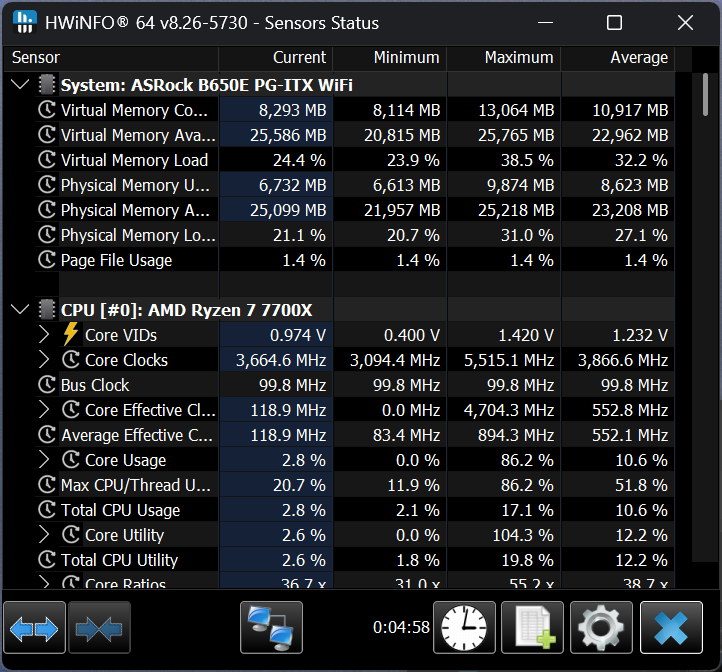Click the clock icon of Core Effective Clocks
This screenshot has width=722, height=672.
(x=71, y=409)
